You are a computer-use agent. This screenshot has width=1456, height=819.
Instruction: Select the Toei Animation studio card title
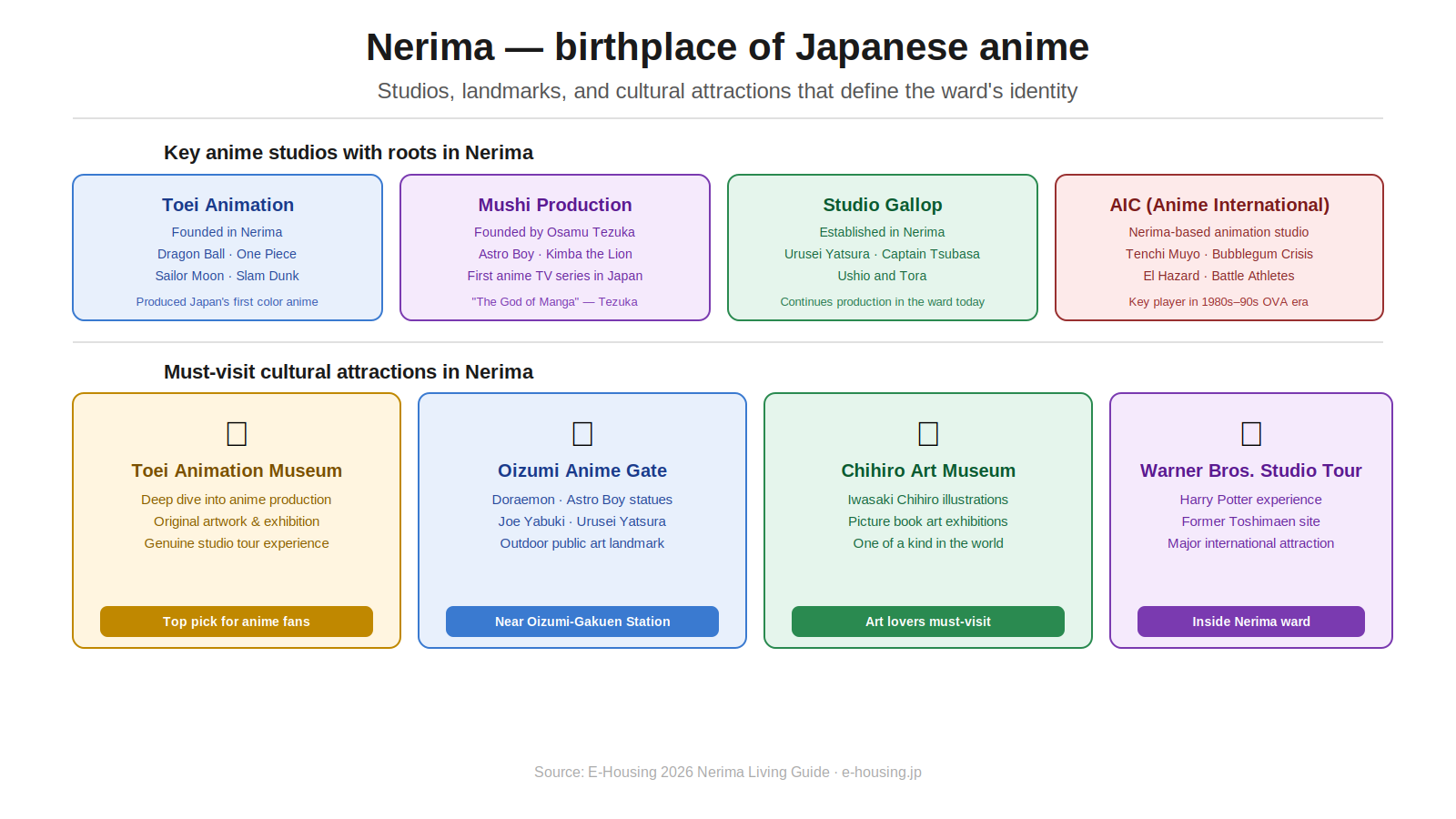[x=227, y=205]
